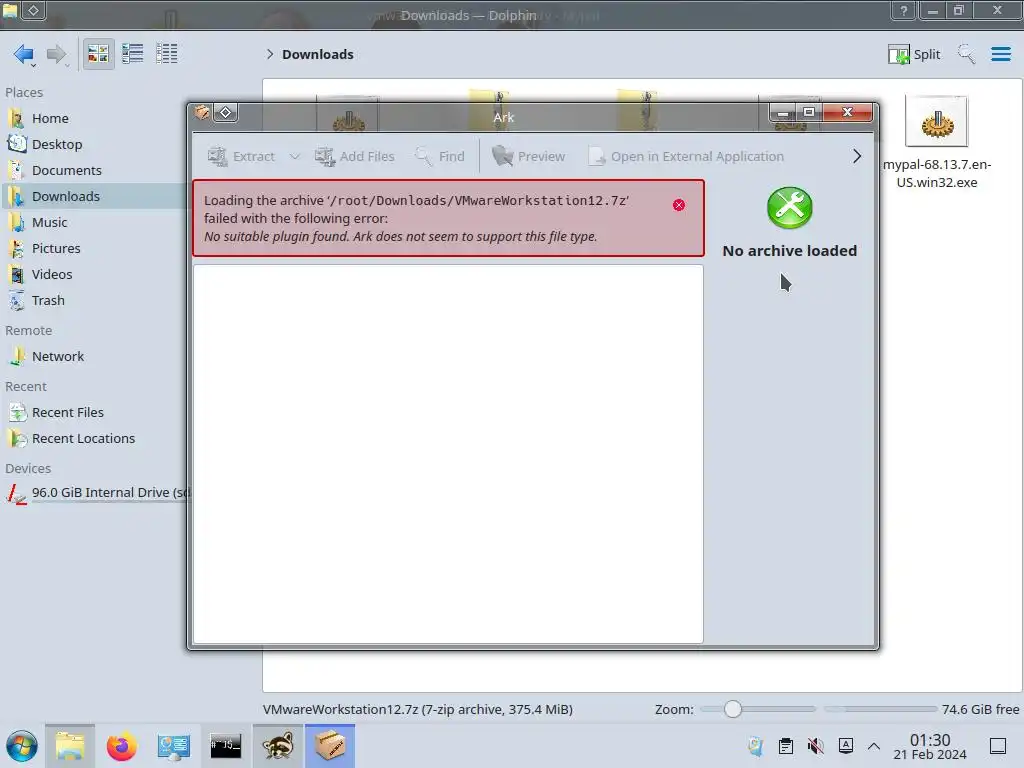The image size is (1024, 768).
Task: Click the VMwareWorkstation12.7z status bar text
Action: pyautogui.click(x=418, y=709)
